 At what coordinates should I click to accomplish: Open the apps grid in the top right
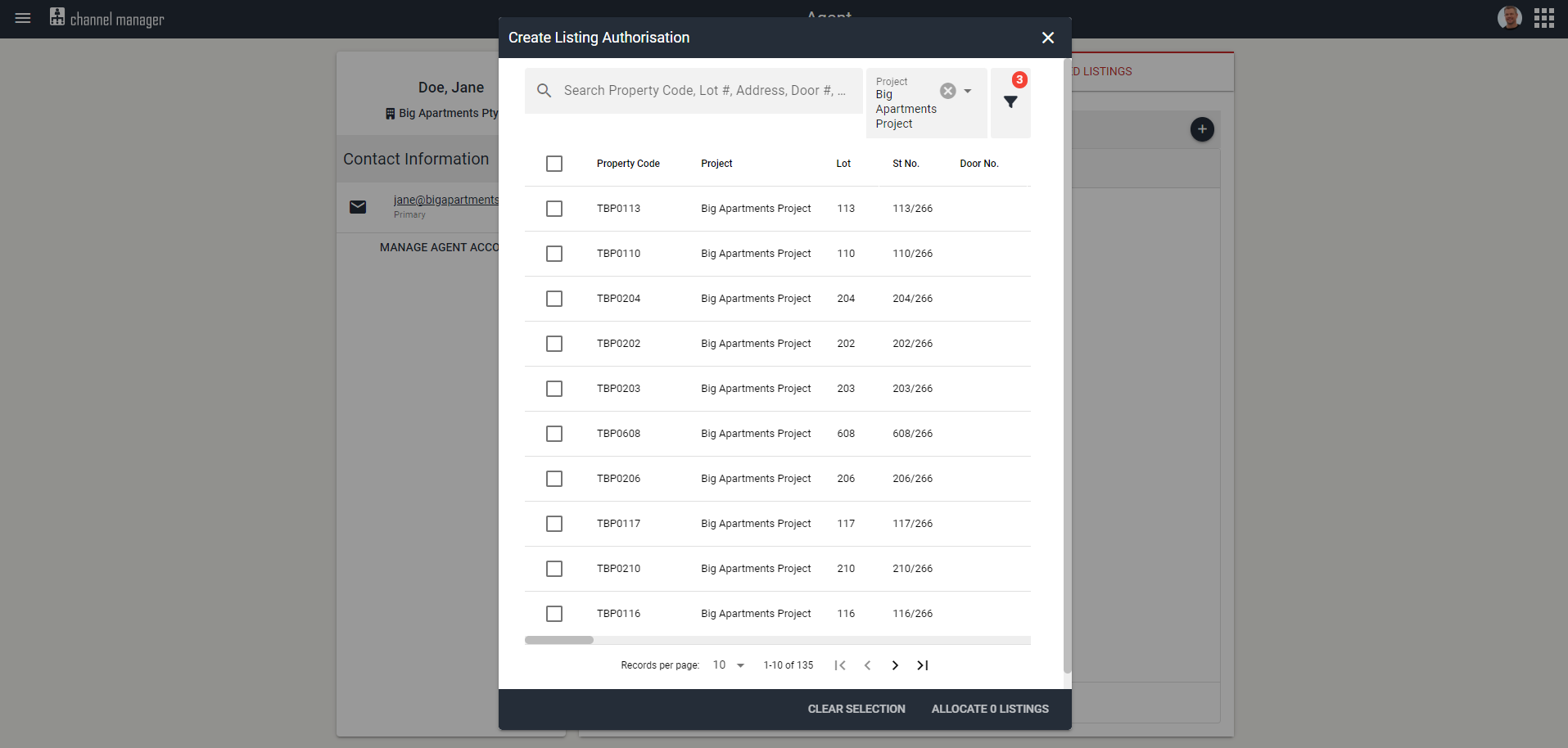tap(1544, 18)
